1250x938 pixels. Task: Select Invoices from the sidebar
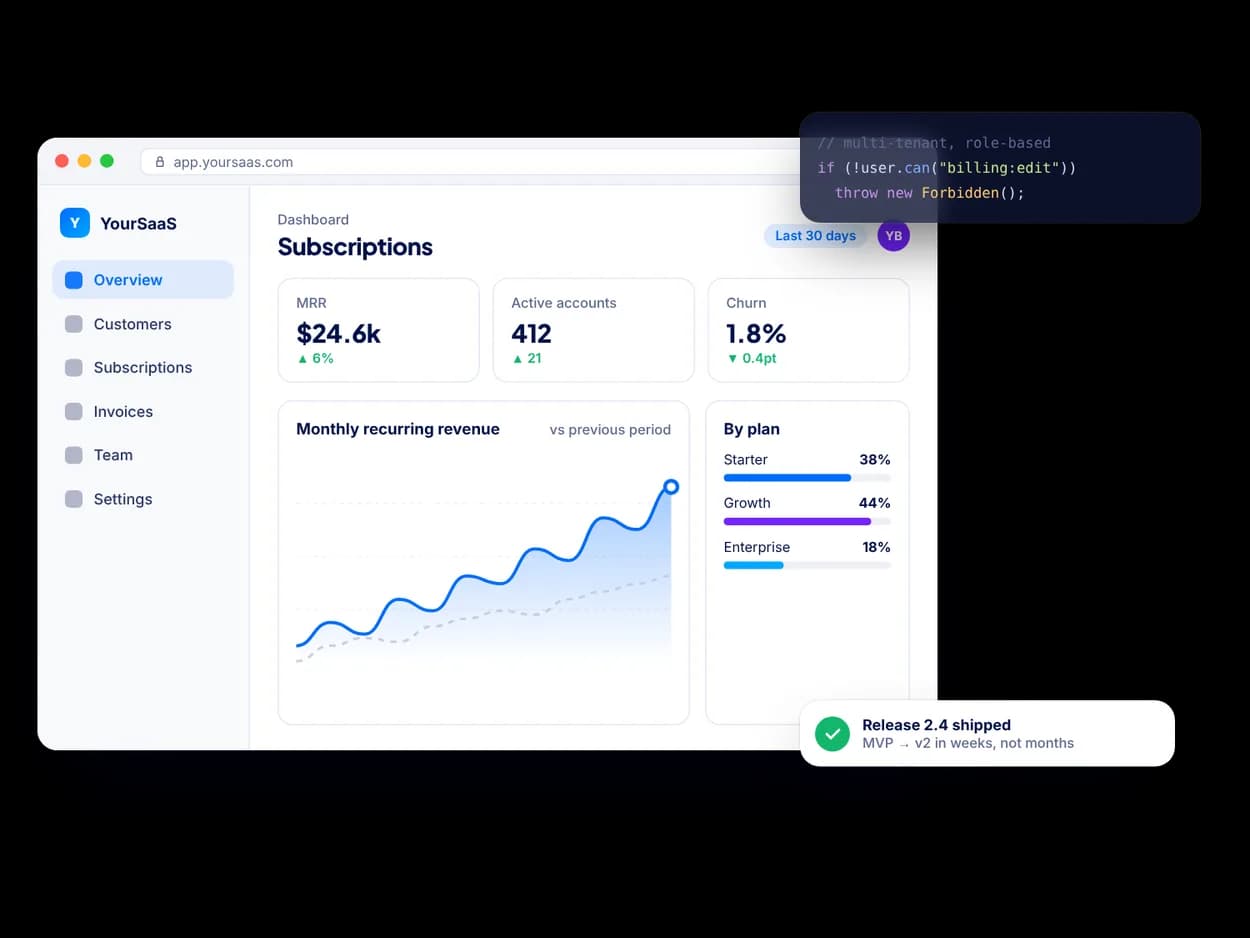click(x=143, y=412)
